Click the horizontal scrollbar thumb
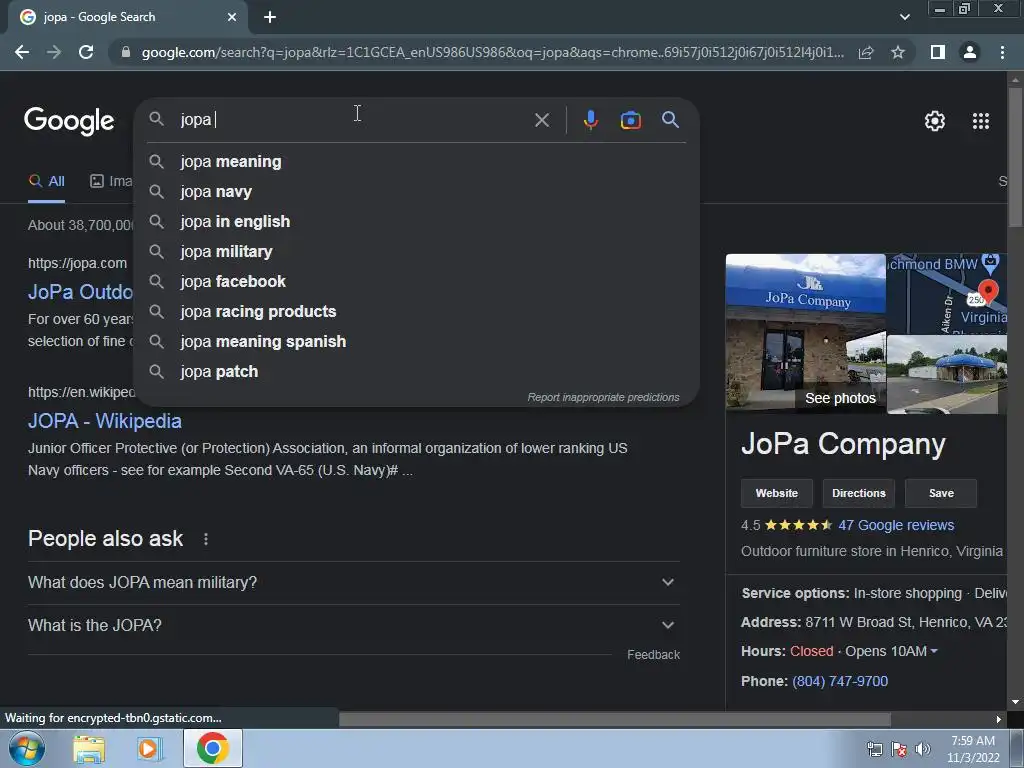Viewport: 1024px width, 768px height. point(615,719)
